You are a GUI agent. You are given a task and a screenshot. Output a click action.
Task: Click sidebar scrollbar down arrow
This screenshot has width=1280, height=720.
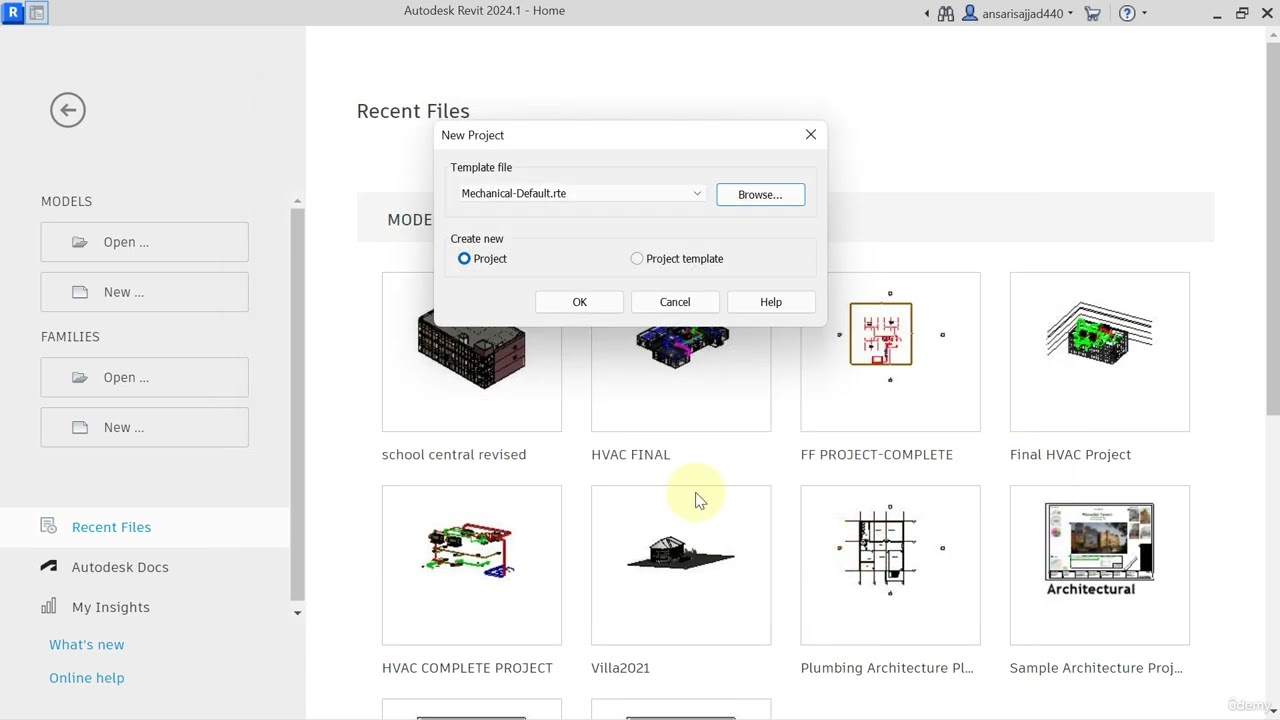coord(297,613)
